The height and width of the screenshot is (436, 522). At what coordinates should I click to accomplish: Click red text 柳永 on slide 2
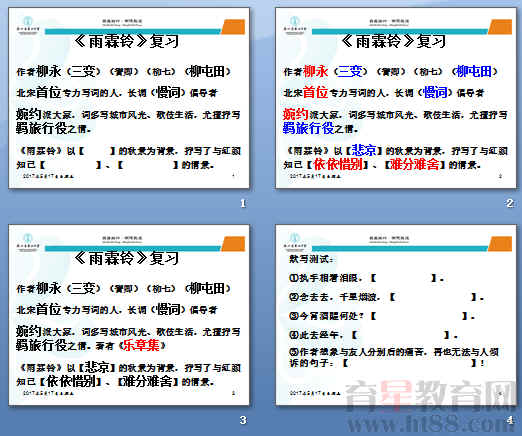point(315,71)
